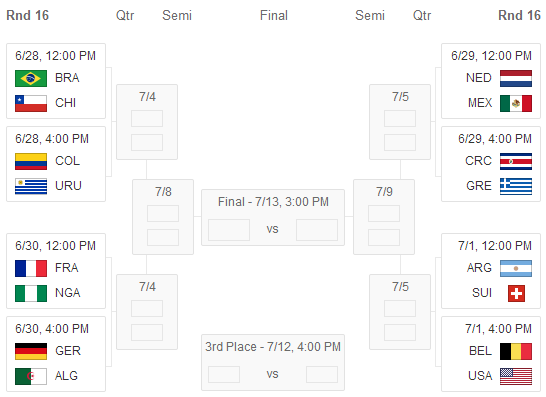Click the left finalist slot in Final box
Screen dimensions: 546x397
(229, 230)
